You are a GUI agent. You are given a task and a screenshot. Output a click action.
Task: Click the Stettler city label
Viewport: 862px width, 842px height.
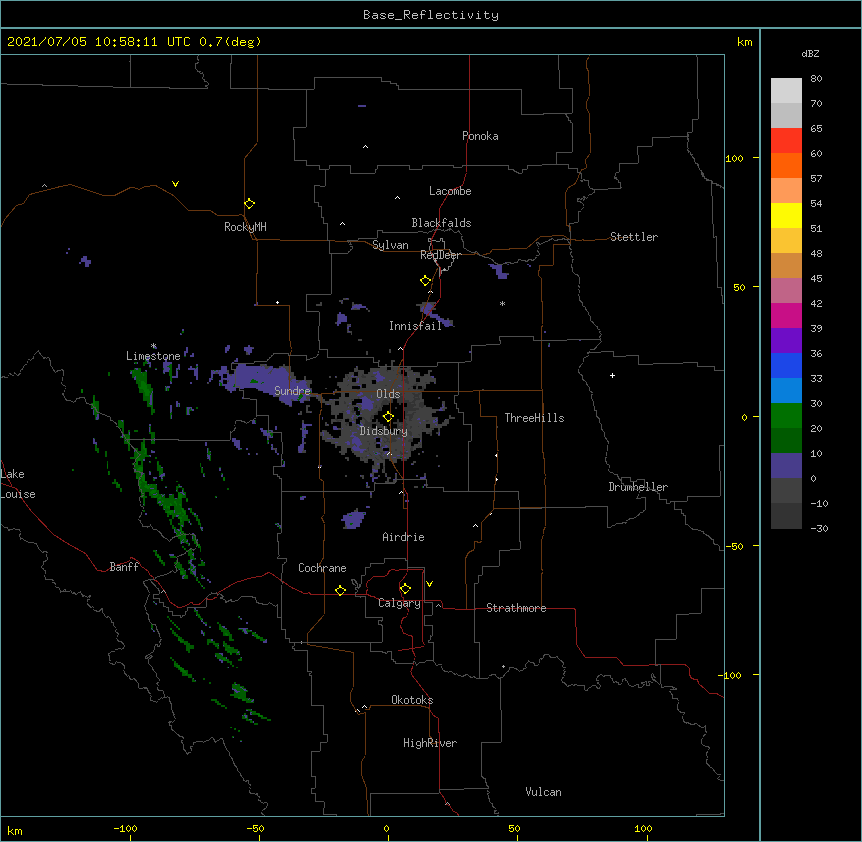634,237
